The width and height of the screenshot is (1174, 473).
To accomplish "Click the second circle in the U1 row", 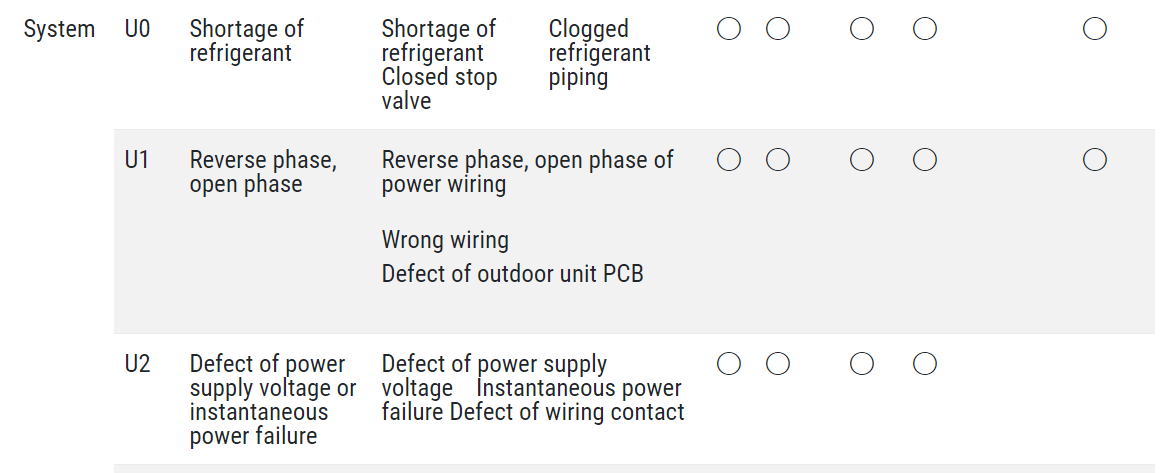I will coord(778,160).
